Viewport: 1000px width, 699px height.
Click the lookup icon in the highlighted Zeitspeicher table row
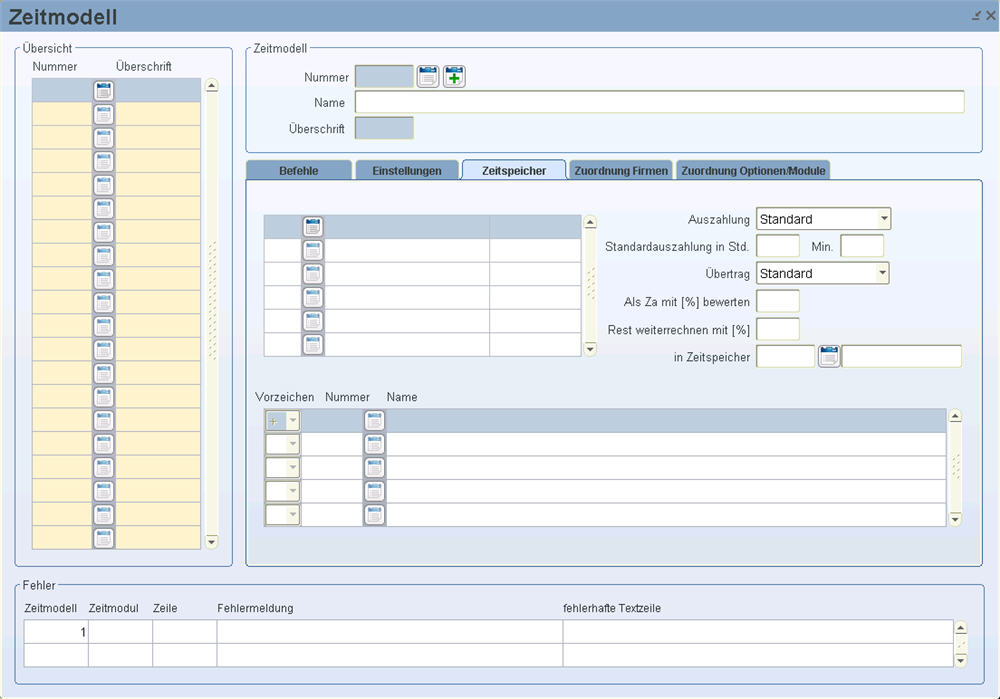click(312, 226)
